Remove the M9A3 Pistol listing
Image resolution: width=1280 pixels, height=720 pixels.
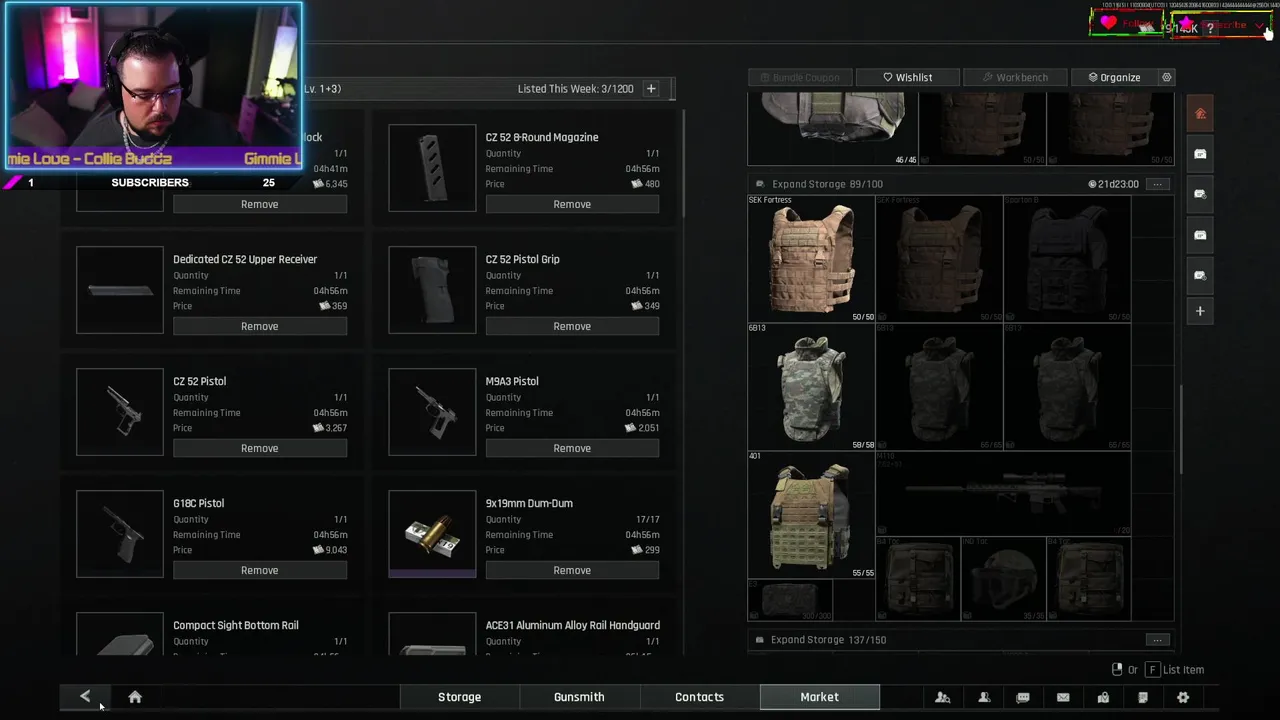pos(572,448)
